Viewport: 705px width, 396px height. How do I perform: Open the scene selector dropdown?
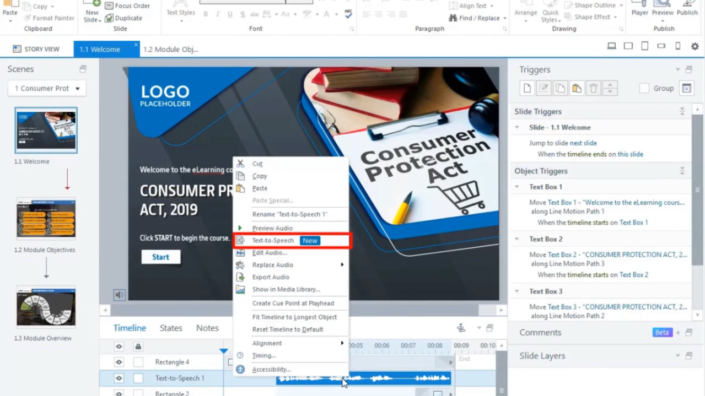(x=47, y=88)
